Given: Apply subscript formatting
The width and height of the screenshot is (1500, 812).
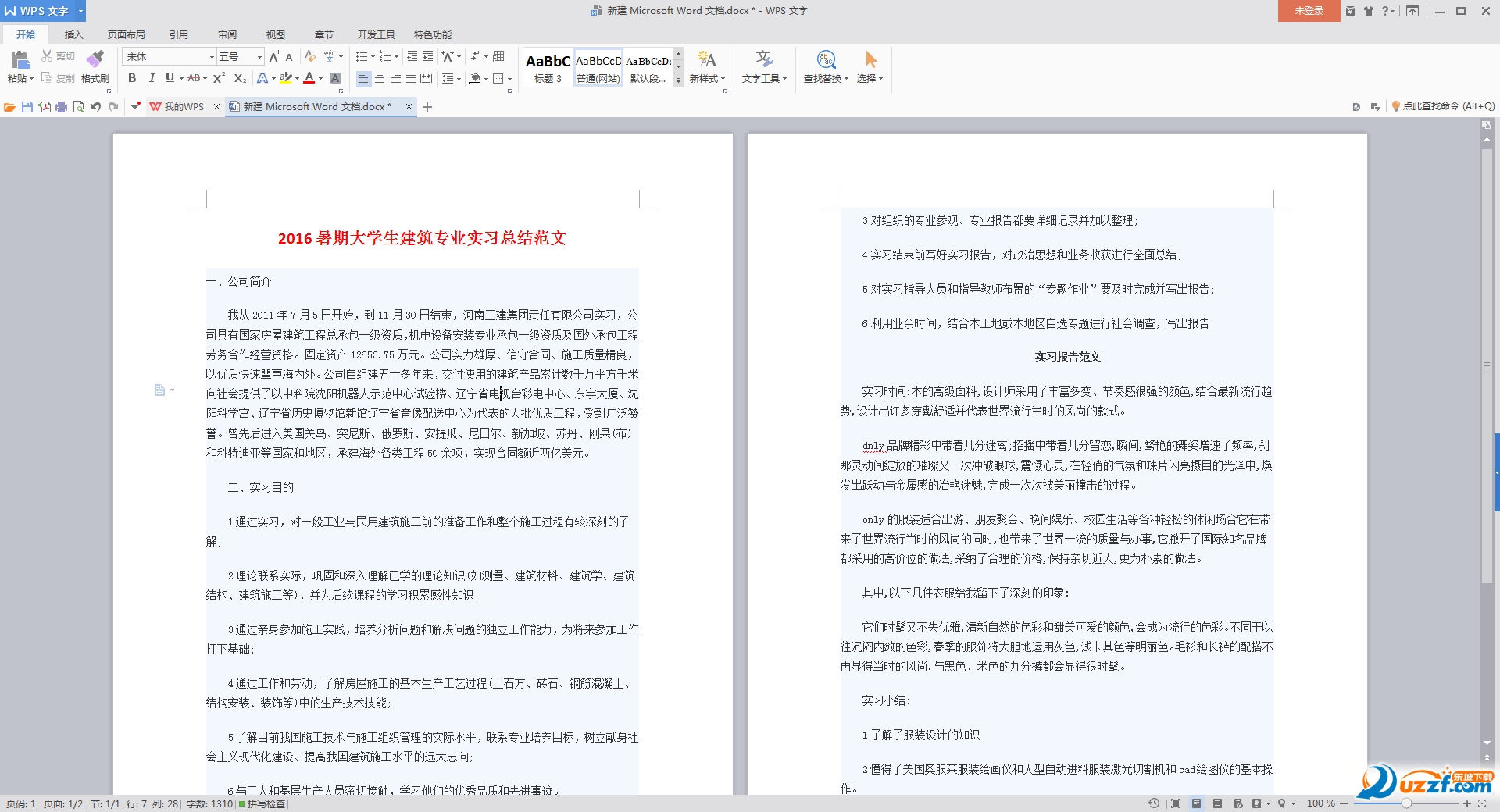Looking at the screenshot, I should point(240,78).
